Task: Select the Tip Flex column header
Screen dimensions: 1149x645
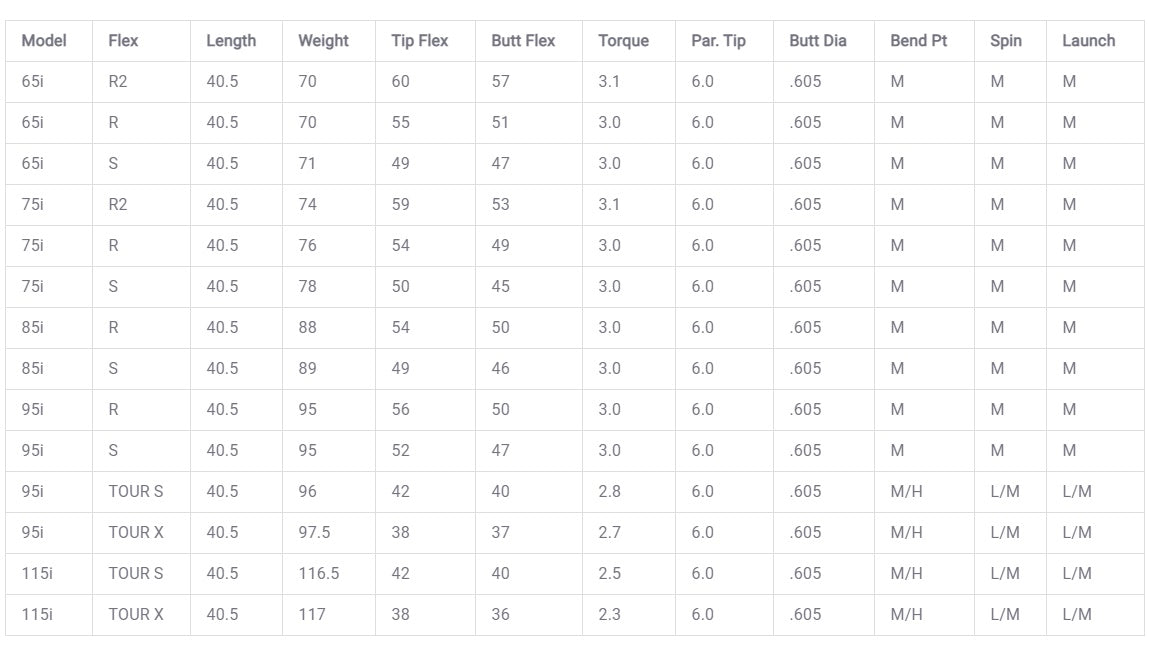Action: click(x=420, y=41)
